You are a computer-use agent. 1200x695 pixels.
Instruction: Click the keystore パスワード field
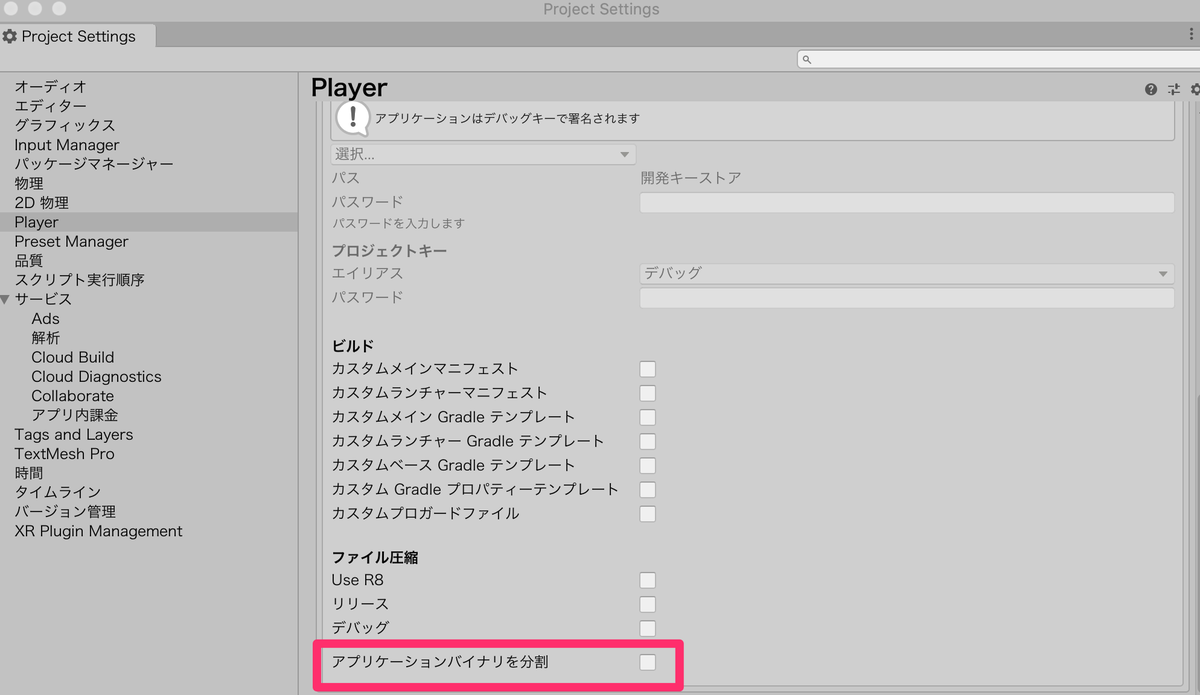tap(907, 202)
